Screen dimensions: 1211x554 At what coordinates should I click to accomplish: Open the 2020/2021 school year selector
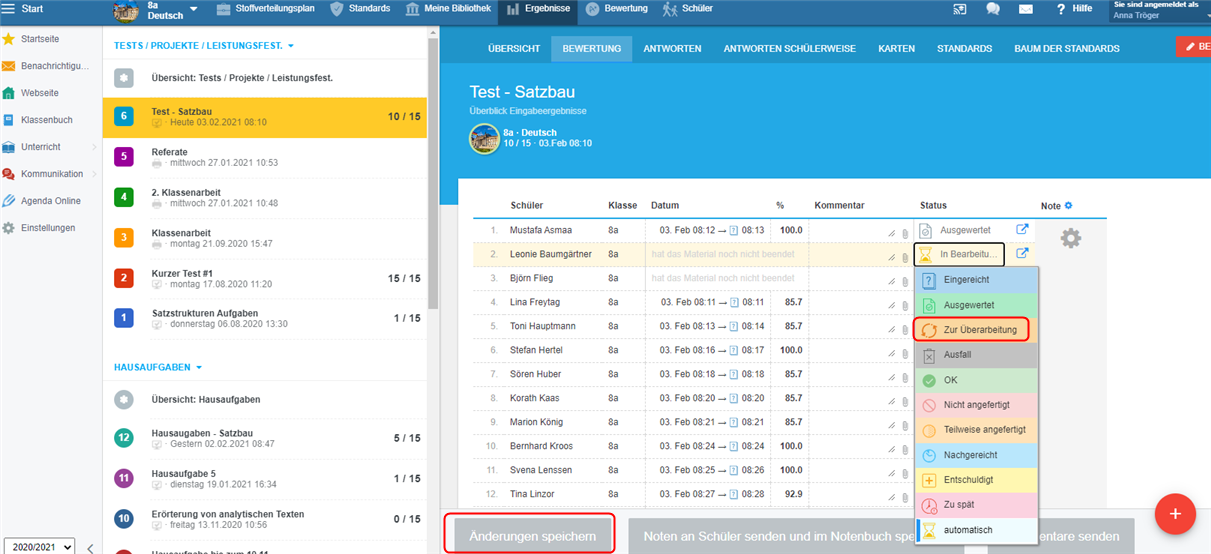point(38,546)
